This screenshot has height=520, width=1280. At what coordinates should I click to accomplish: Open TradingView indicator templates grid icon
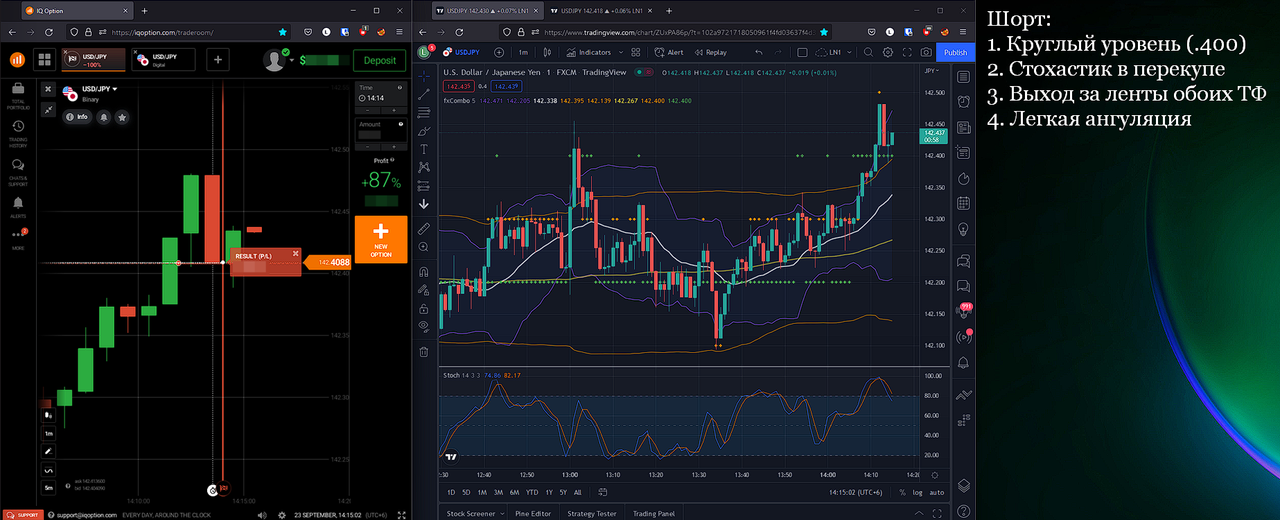point(636,52)
